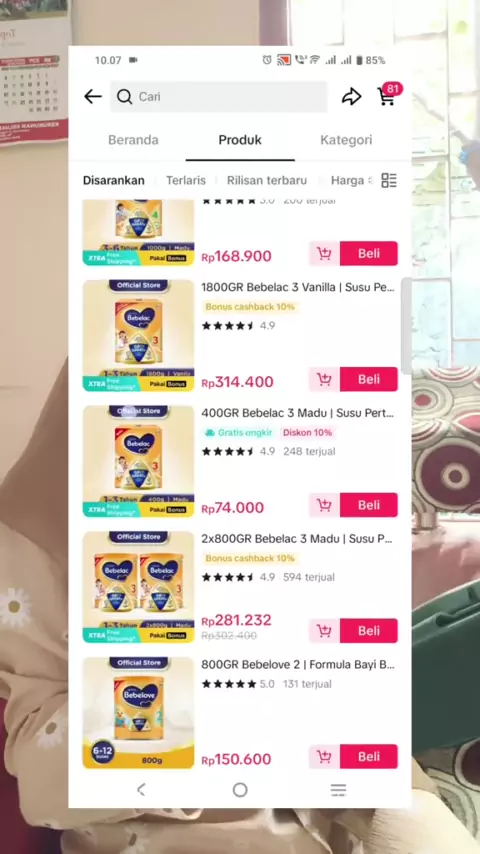Add 2x800GR Bebelac 3 Madu to cart

point(324,631)
